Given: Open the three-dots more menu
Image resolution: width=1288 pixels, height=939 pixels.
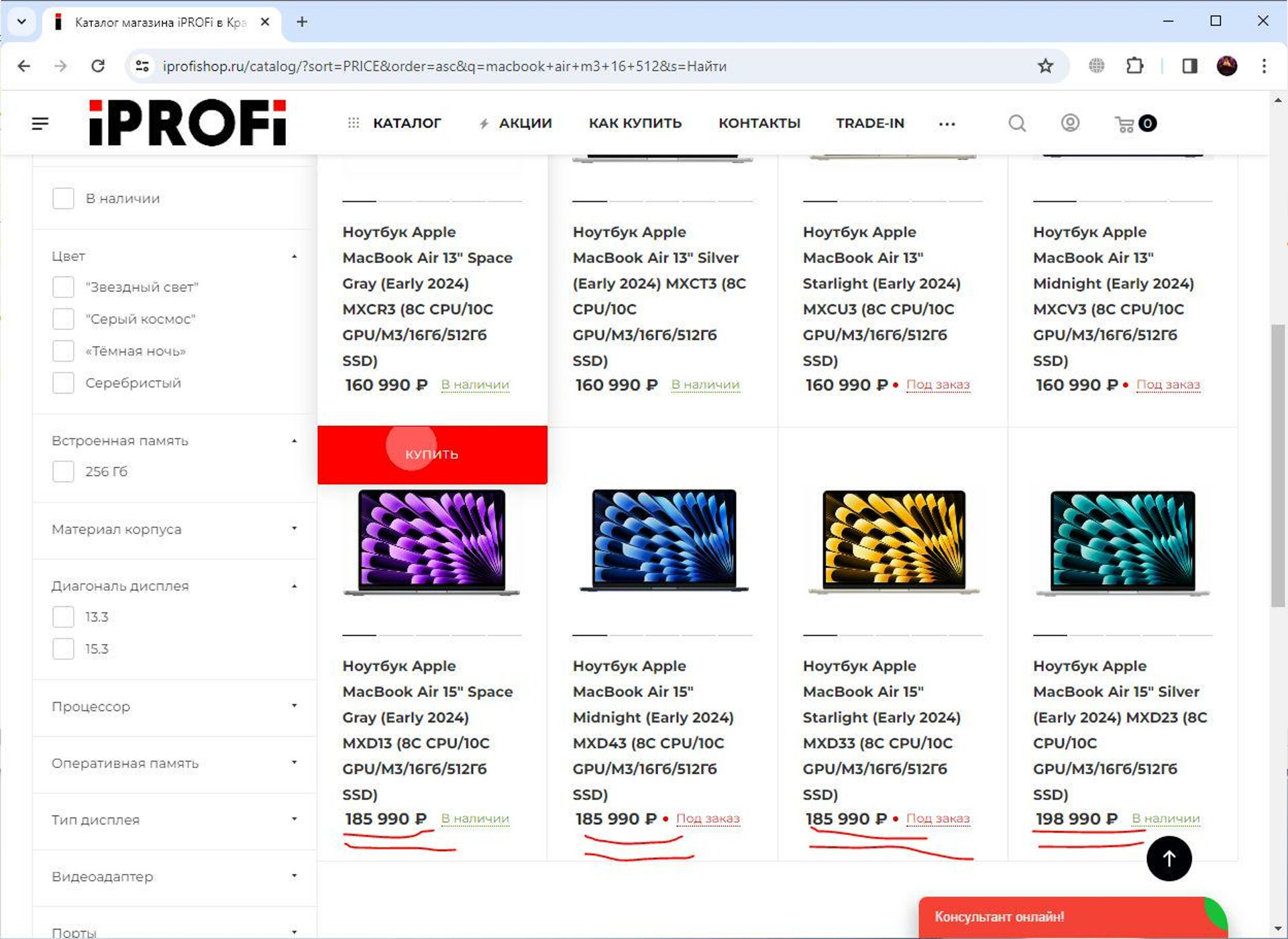Looking at the screenshot, I should point(947,124).
